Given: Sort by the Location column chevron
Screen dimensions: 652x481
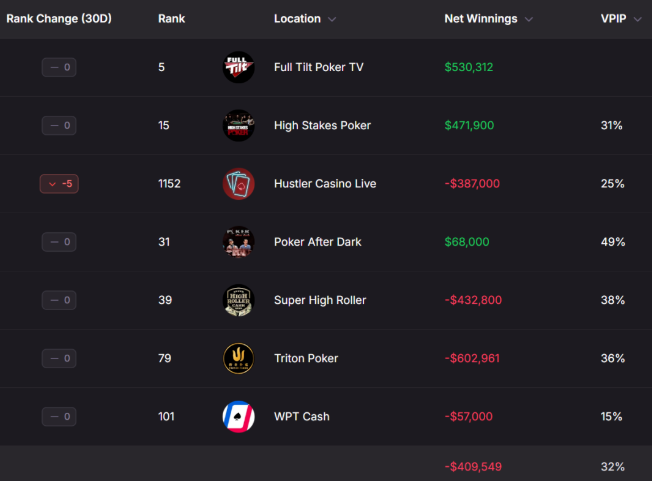Looking at the screenshot, I should pyautogui.click(x=332, y=19).
